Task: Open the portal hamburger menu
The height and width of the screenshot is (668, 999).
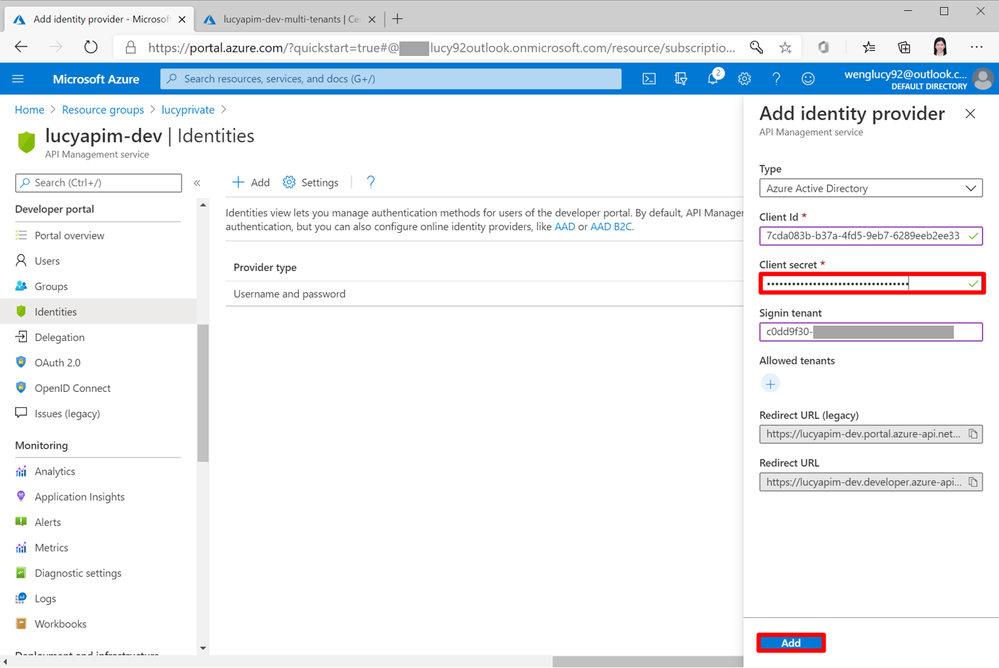Action: (x=18, y=79)
